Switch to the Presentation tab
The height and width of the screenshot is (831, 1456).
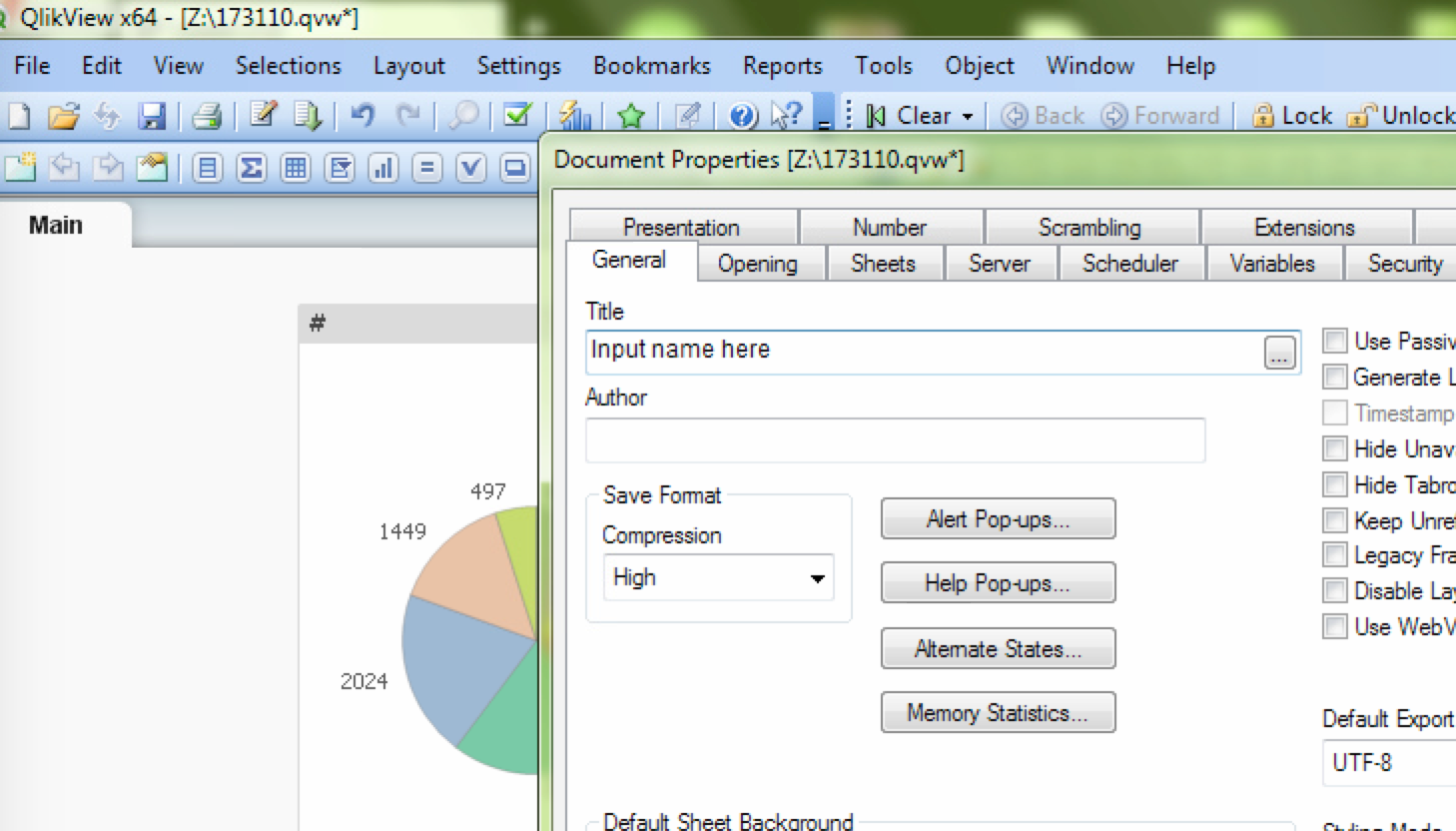682,227
